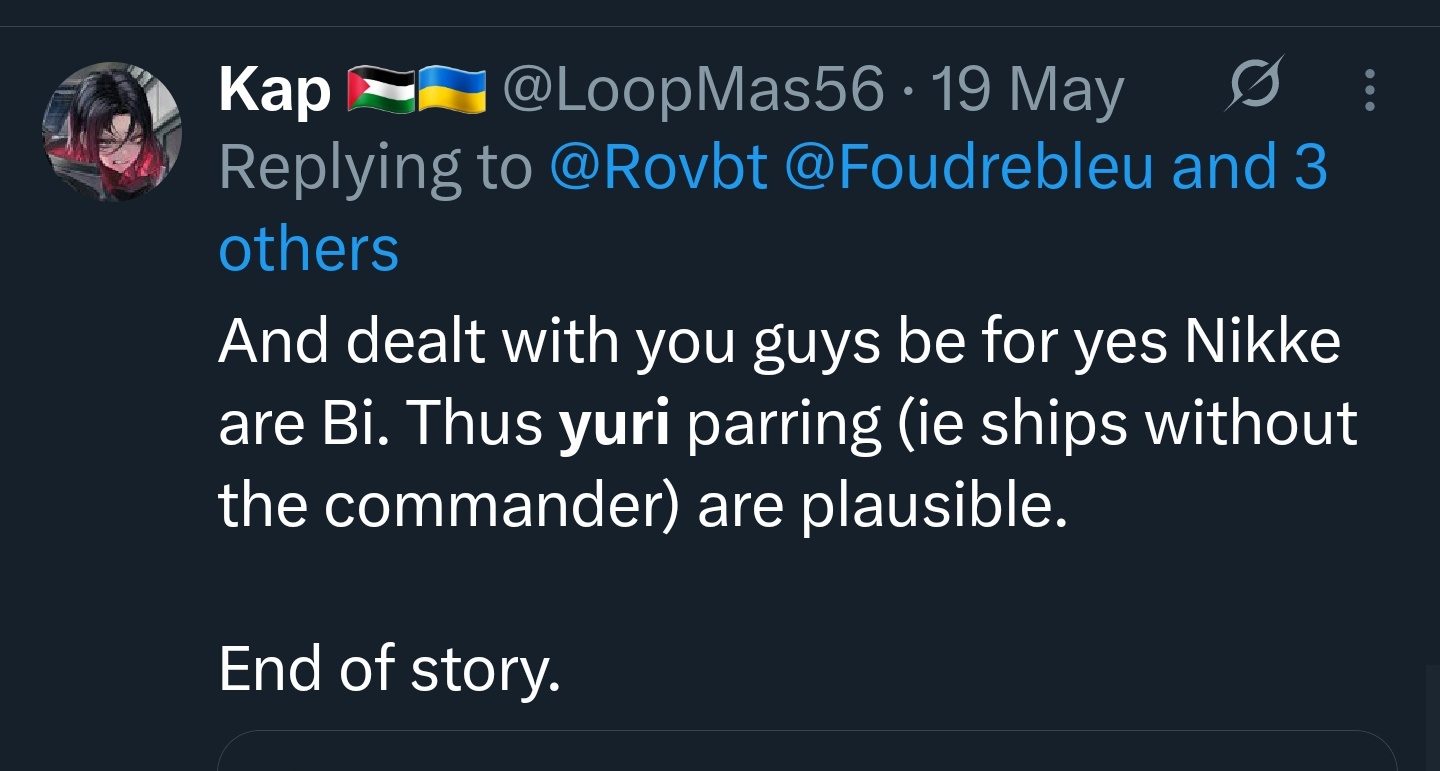
Task: Click the bold word "yuri"
Action: click(614, 424)
